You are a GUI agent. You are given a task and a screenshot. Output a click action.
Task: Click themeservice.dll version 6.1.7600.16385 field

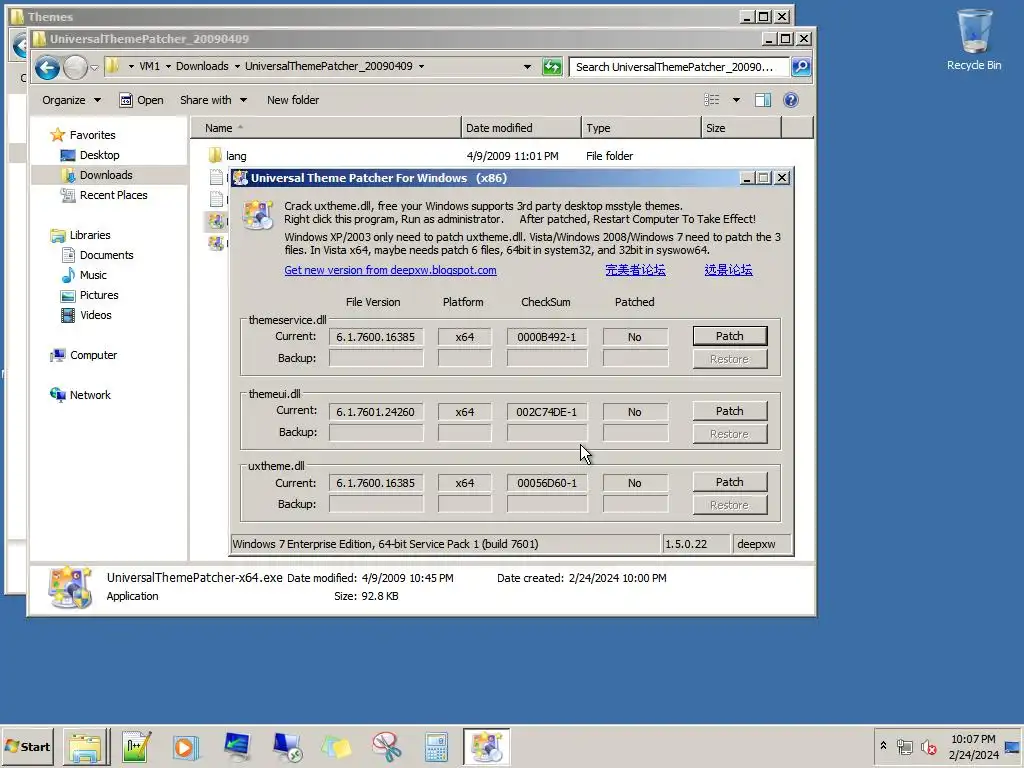tap(376, 337)
